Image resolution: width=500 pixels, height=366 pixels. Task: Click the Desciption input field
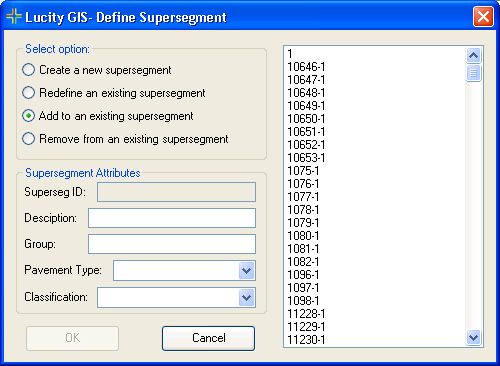point(172,218)
